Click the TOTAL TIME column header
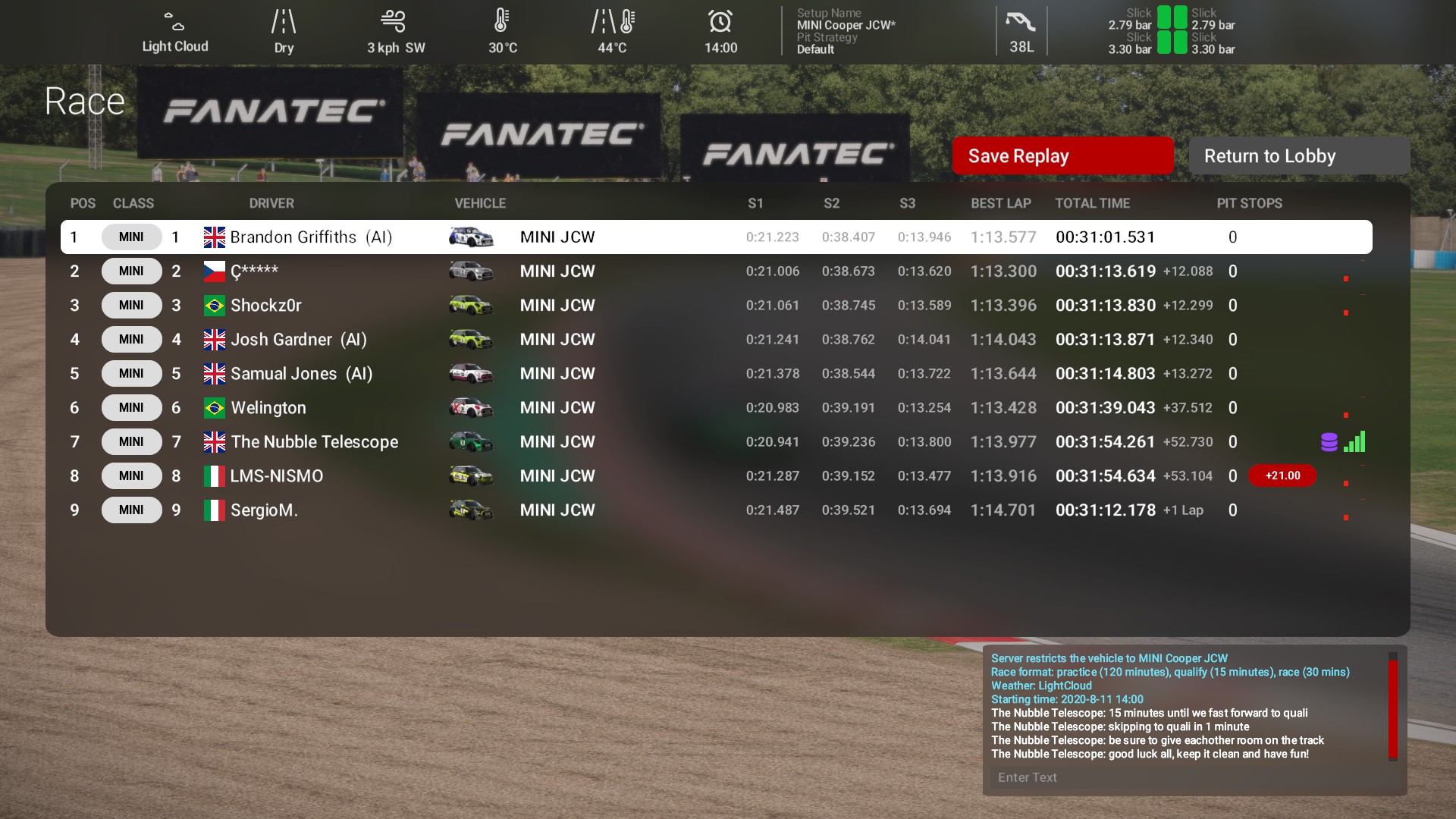Viewport: 1456px width, 819px height. pos(1093,203)
